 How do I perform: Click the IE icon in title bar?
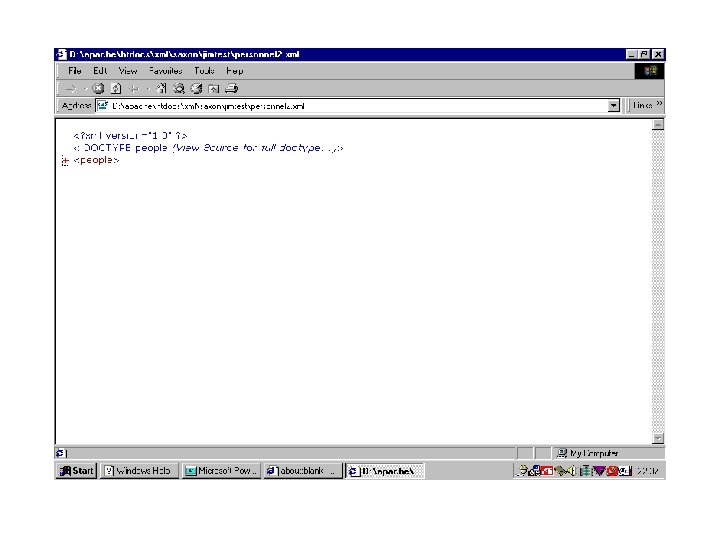click(x=62, y=55)
